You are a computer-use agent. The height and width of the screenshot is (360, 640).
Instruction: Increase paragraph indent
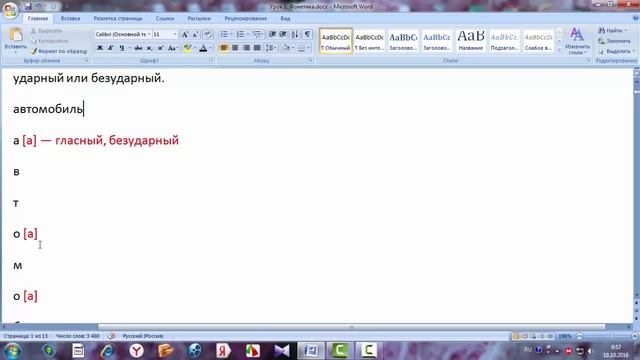(x=283, y=35)
